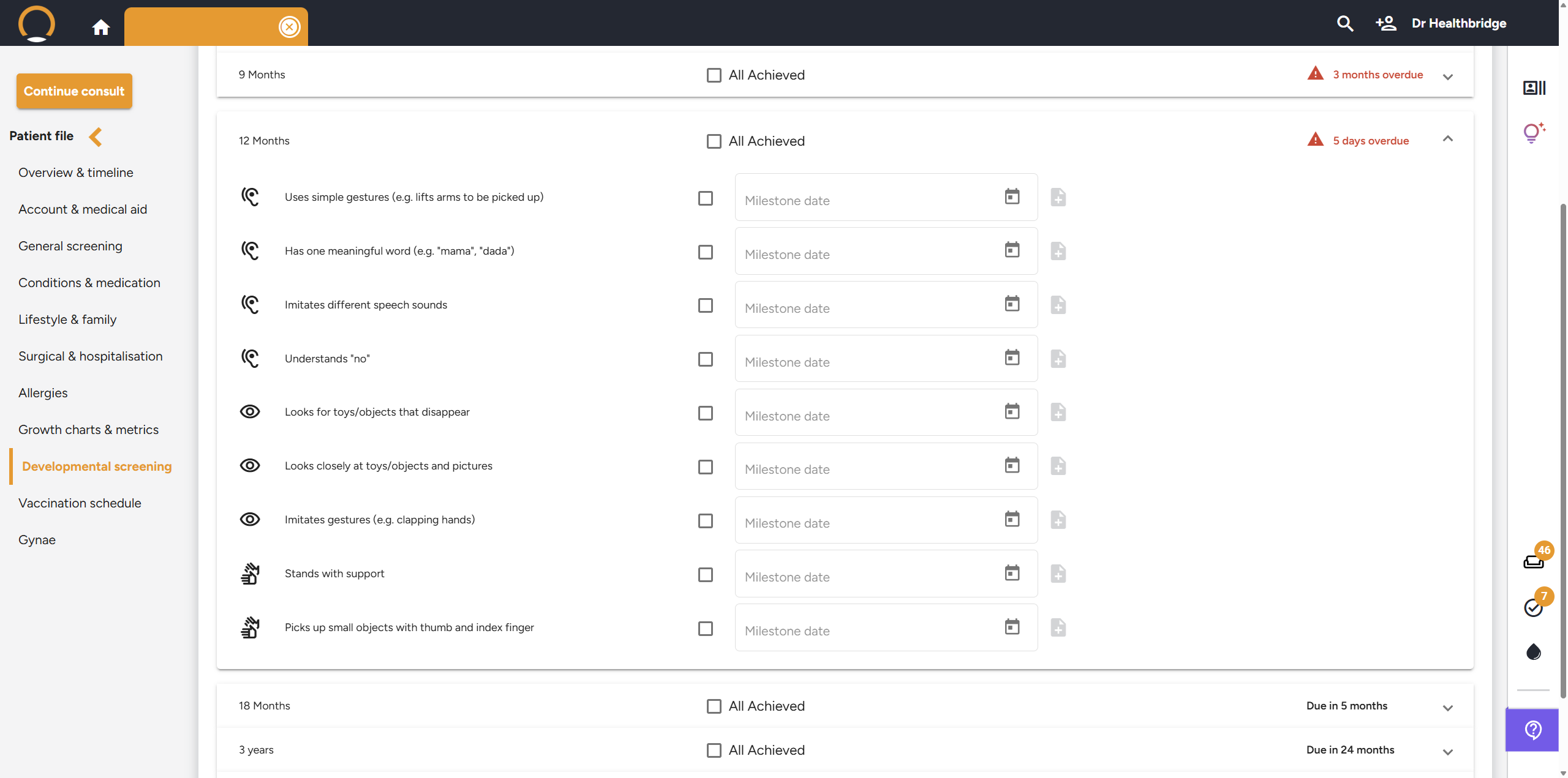
Task: Tick checkbox for Imitates different speech sounds
Action: point(706,305)
